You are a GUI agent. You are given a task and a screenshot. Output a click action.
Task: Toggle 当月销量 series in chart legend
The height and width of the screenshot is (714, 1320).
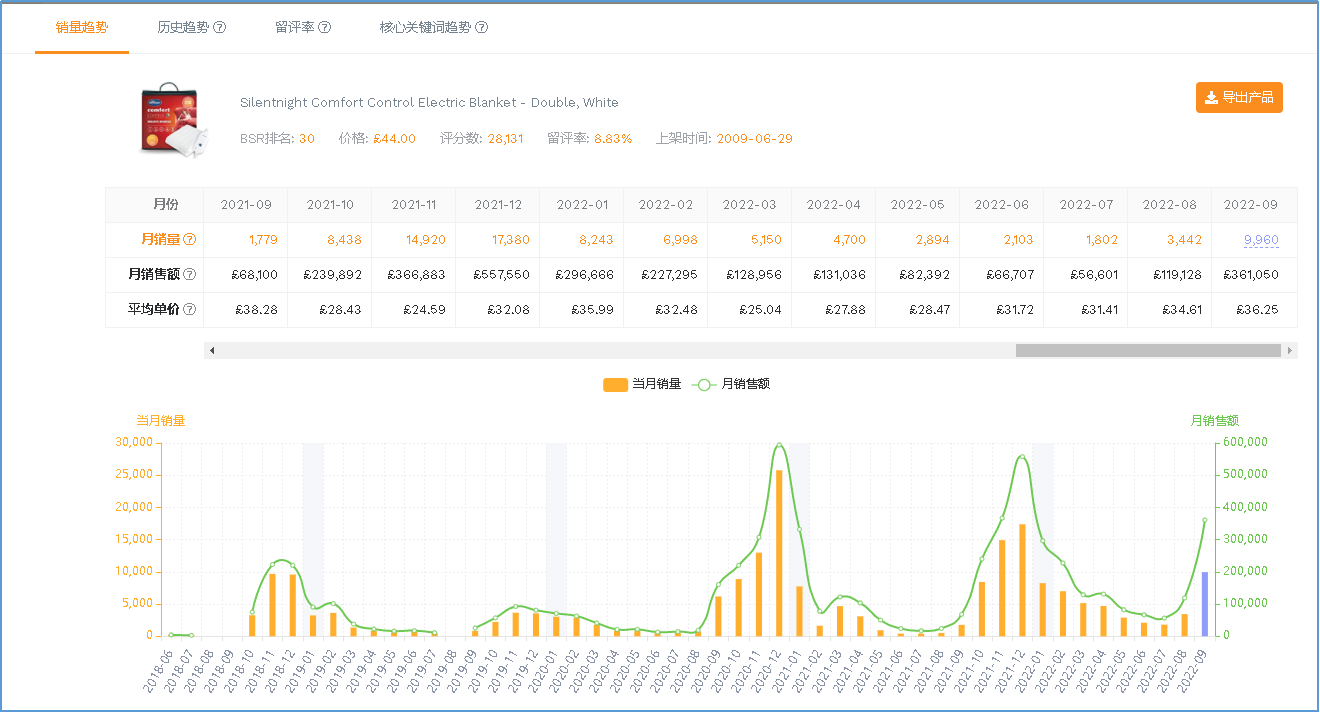[642, 384]
